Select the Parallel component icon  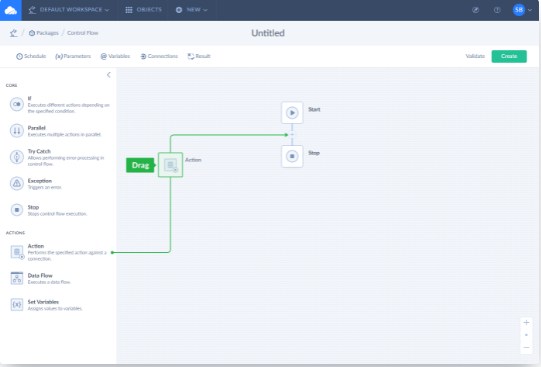pos(17,131)
